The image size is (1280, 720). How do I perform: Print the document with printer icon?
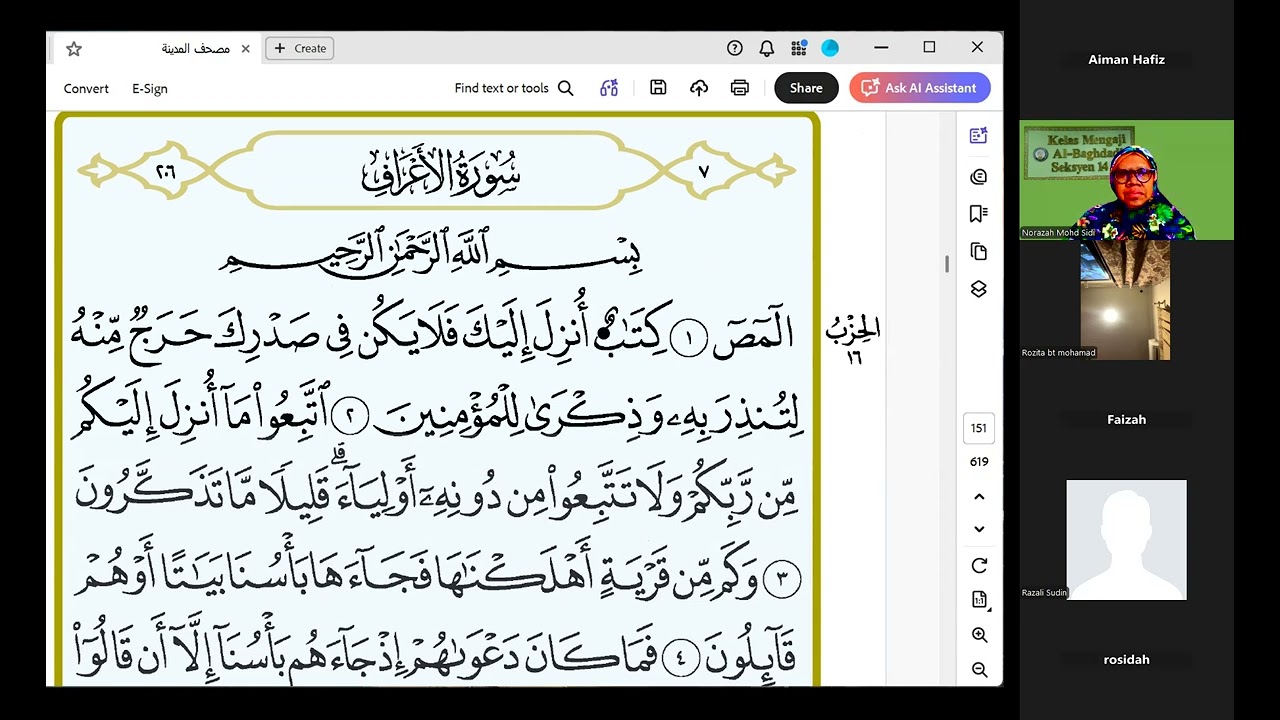740,88
